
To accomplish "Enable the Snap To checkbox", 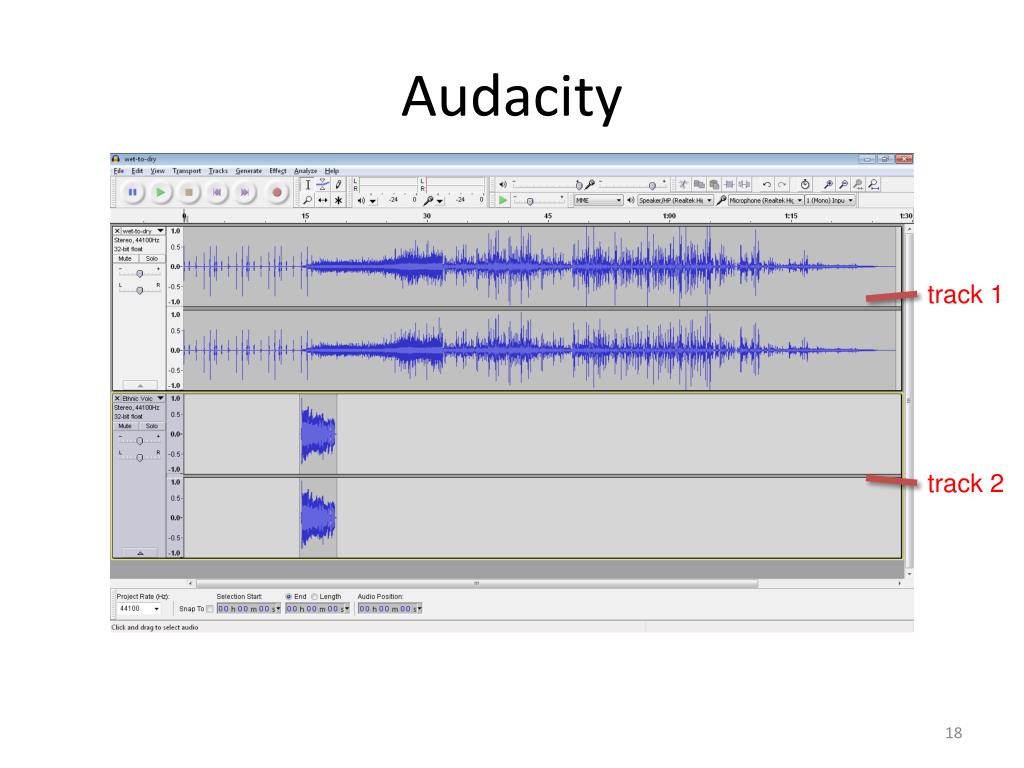I will point(210,609).
